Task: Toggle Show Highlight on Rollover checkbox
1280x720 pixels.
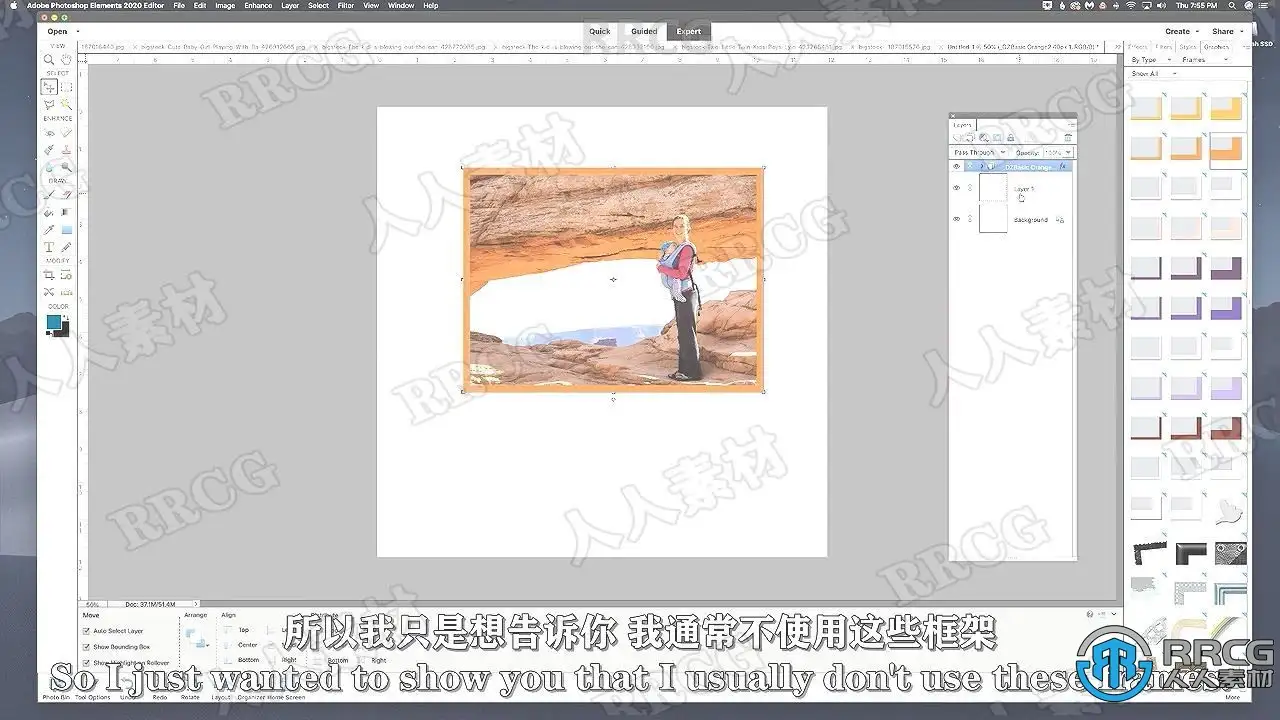Action: click(86, 662)
